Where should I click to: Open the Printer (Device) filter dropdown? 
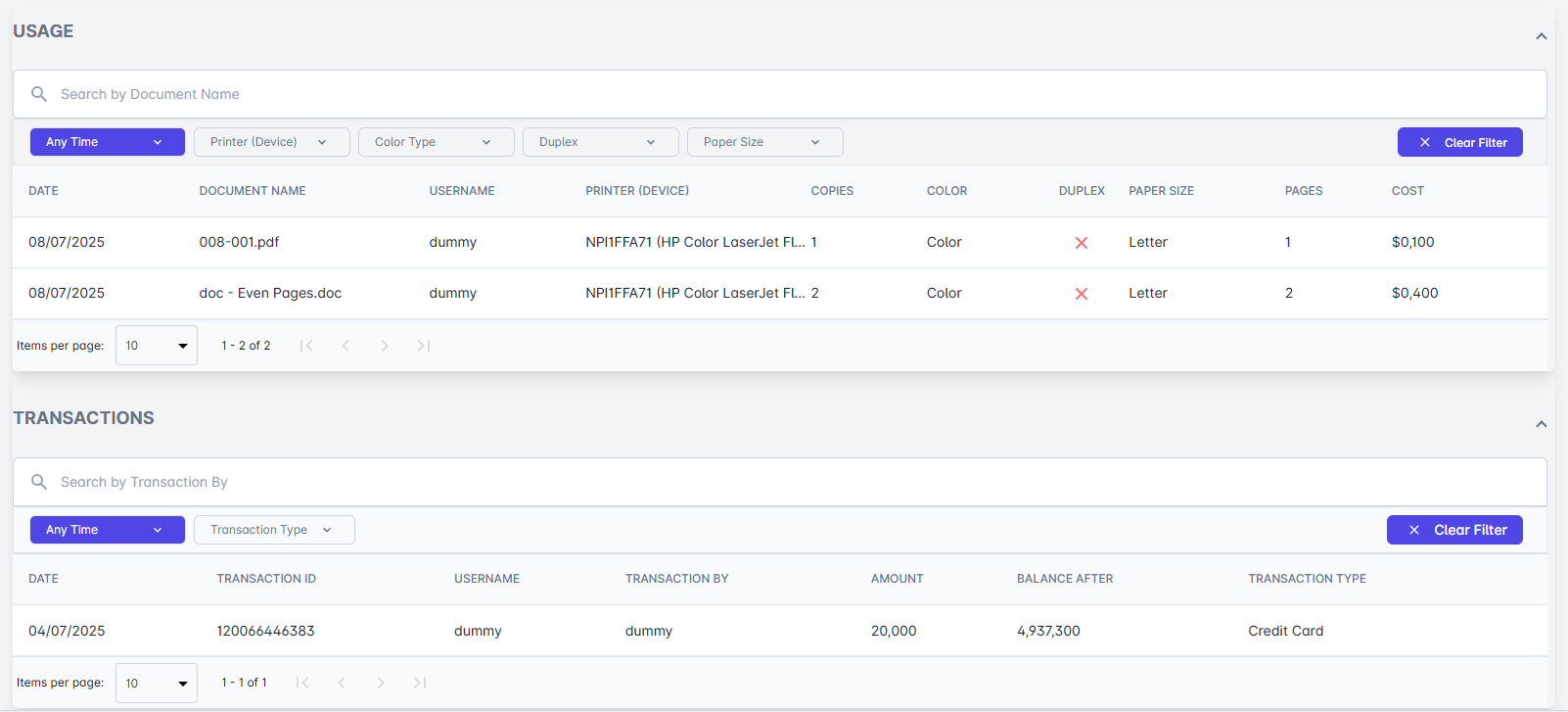coord(271,142)
